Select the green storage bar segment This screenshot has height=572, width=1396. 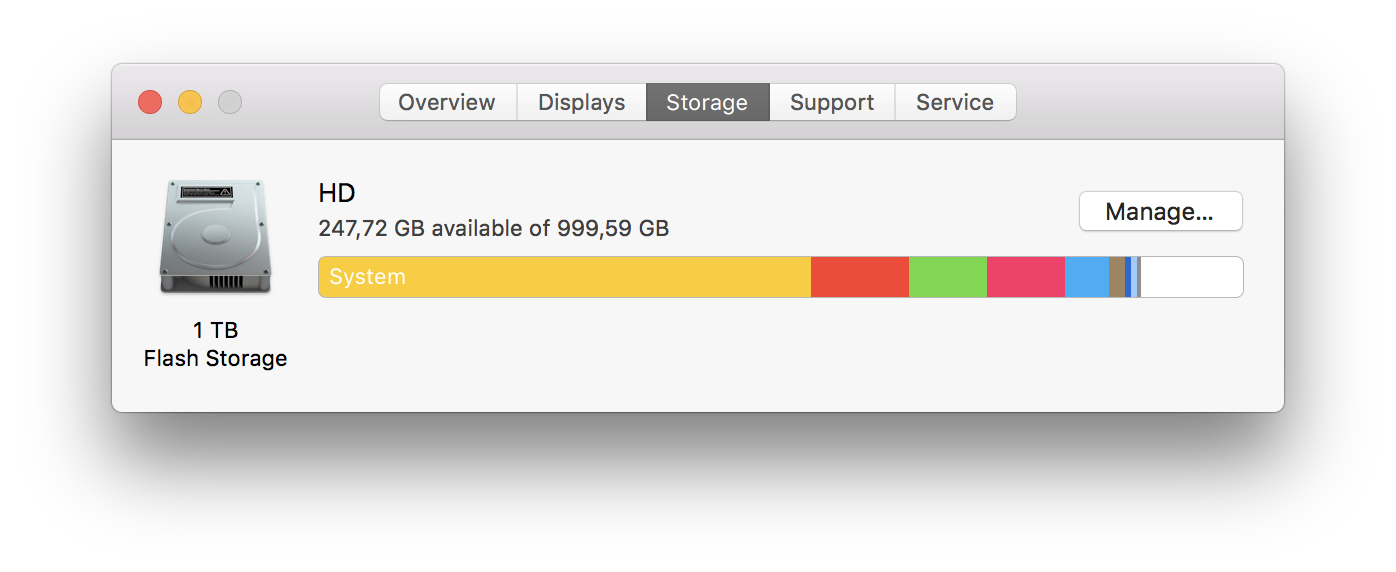(947, 277)
